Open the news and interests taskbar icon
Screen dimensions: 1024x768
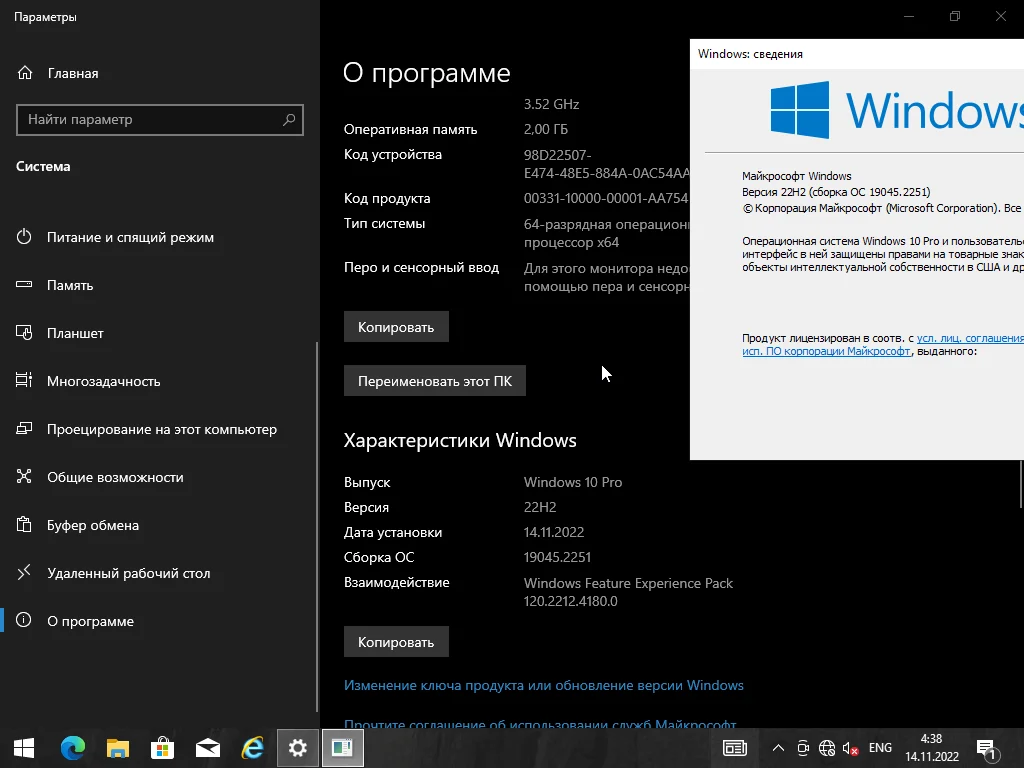tap(735, 748)
